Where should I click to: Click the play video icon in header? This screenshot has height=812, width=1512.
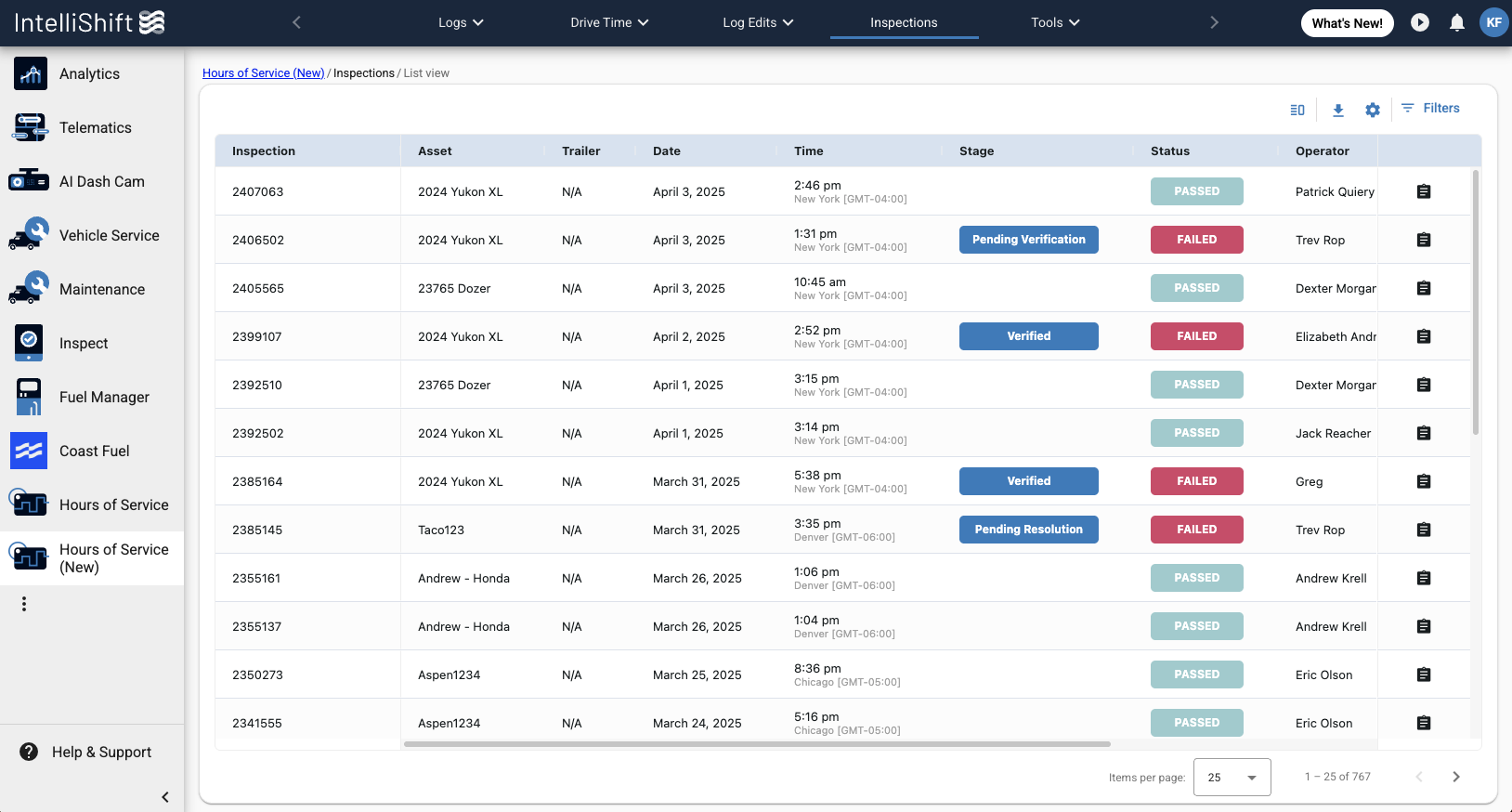tap(1420, 22)
